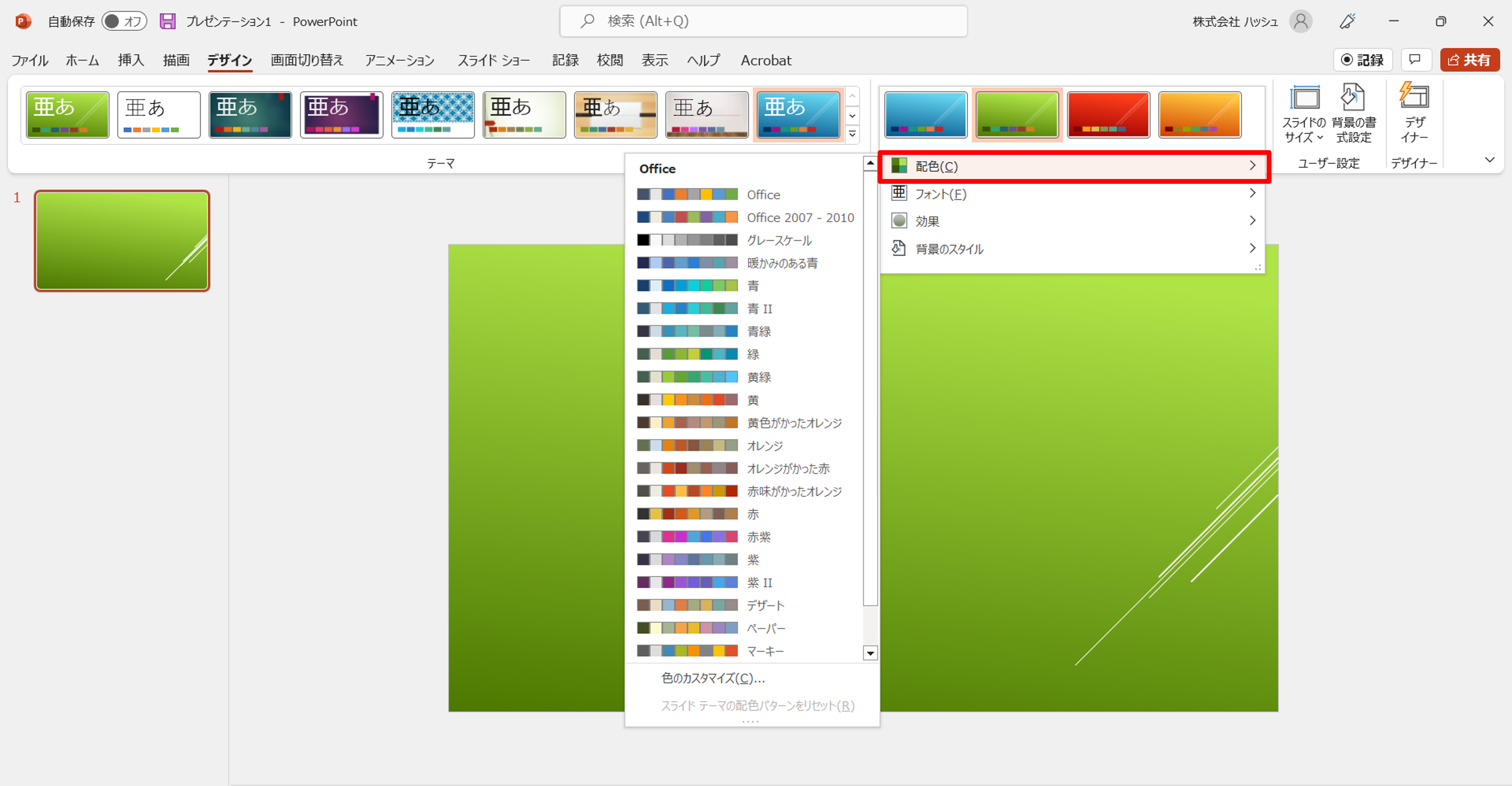This screenshot has height=786, width=1512.
Task: Switch to the Acrobat tab
Action: 766,60
